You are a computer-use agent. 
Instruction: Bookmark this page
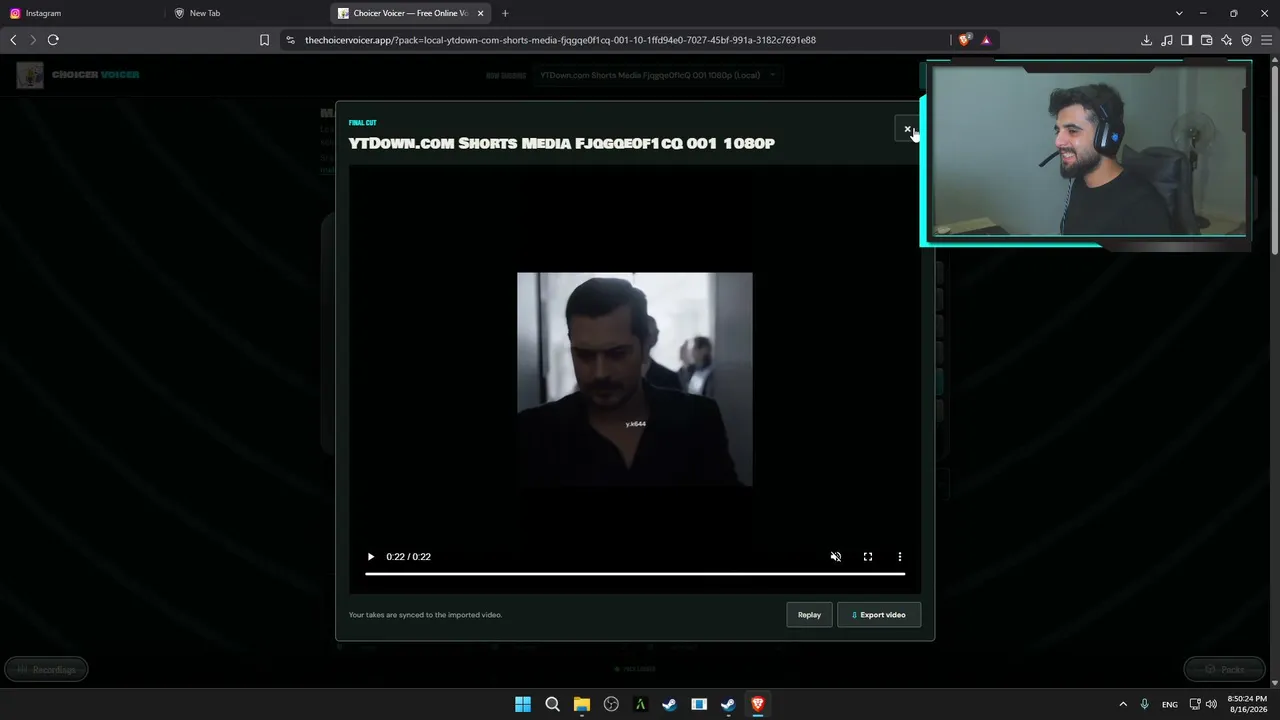(264, 40)
